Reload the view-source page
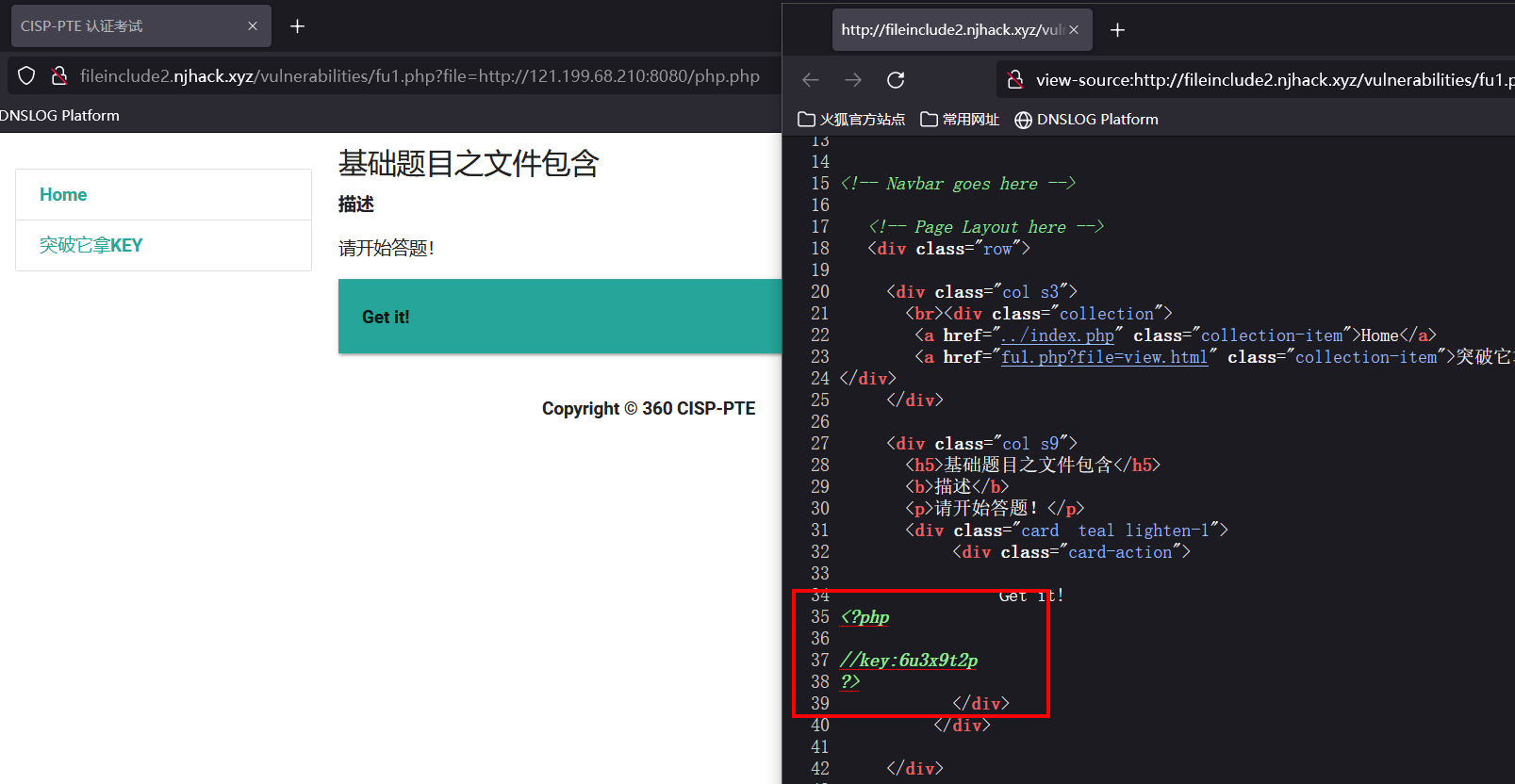 896,80
